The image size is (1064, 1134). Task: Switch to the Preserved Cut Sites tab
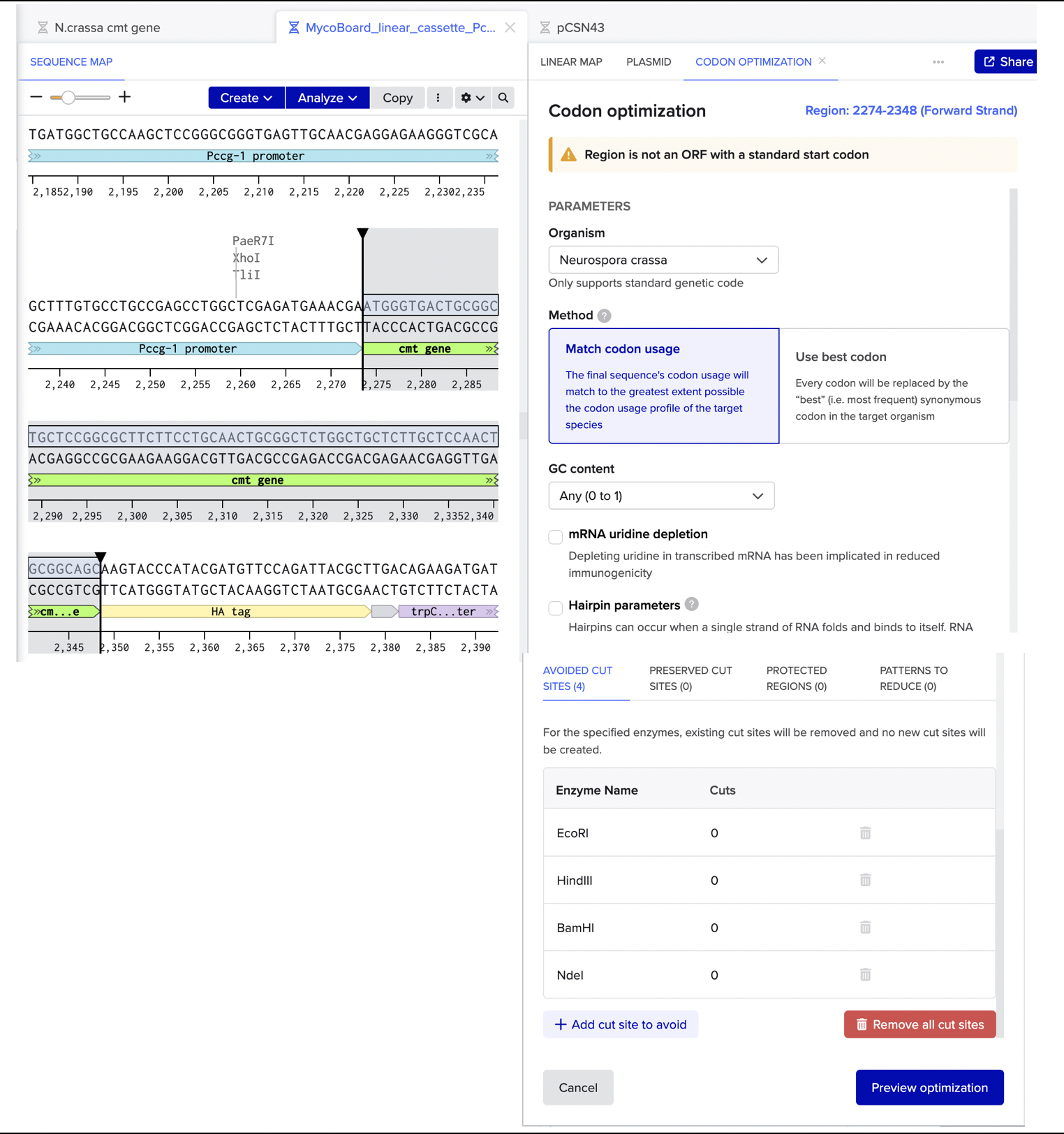coord(690,678)
